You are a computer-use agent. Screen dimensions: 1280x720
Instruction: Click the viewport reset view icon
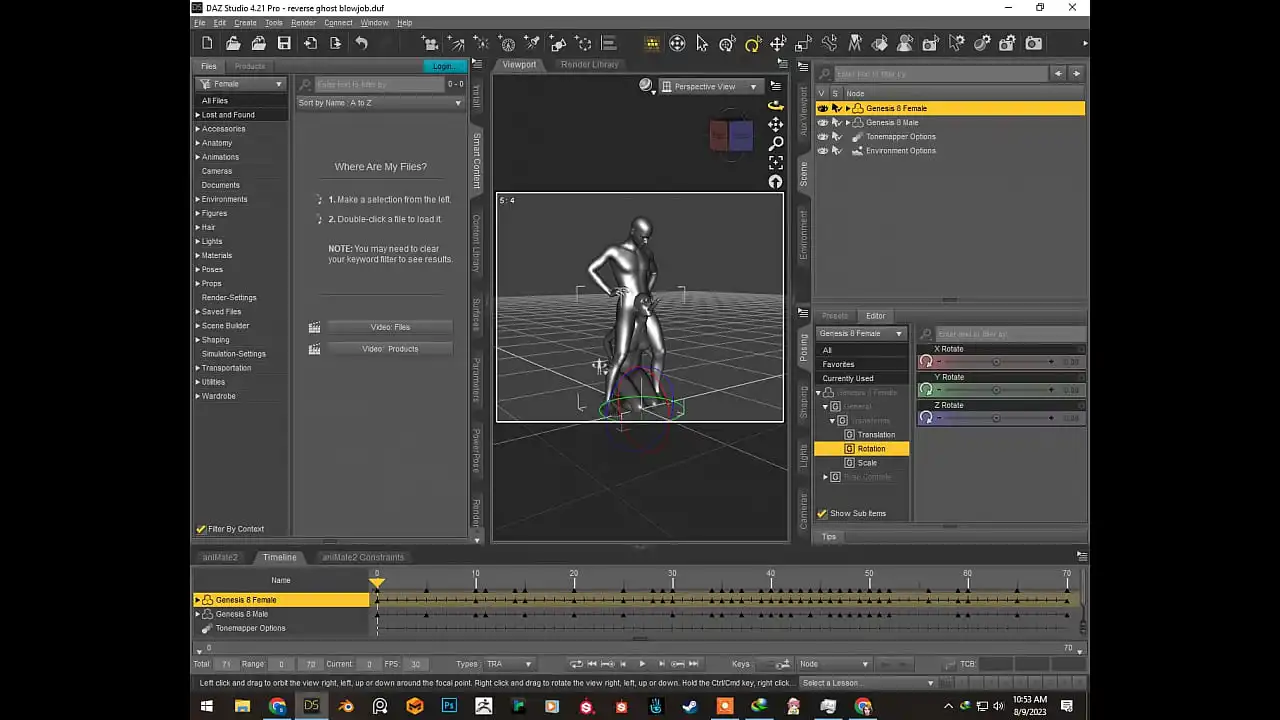pos(775,181)
